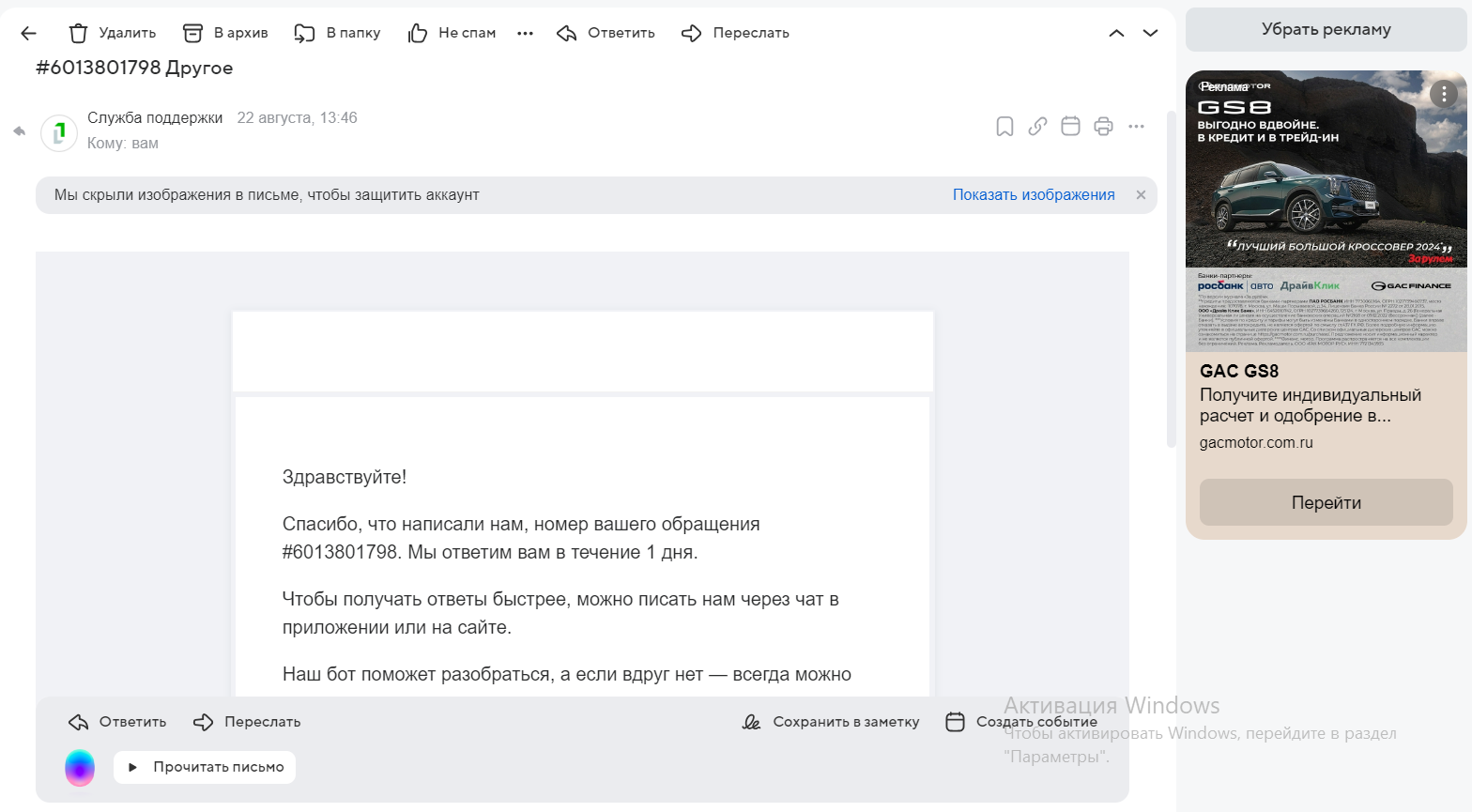Click the copy link chain icon
Image resolution: width=1472 pixels, height=812 pixels.
[x=1037, y=127]
